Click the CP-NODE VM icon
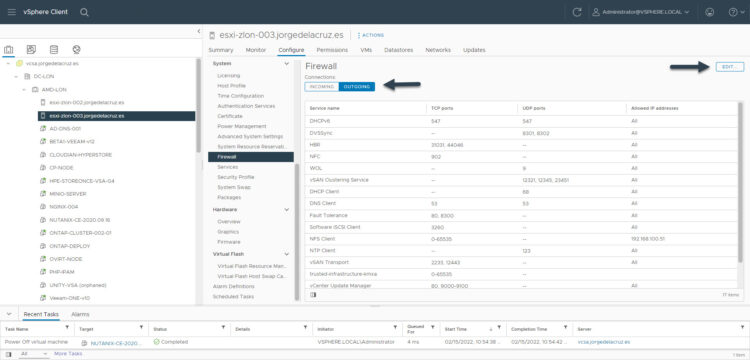The width and height of the screenshot is (750, 360). pyautogui.click(x=43, y=168)
